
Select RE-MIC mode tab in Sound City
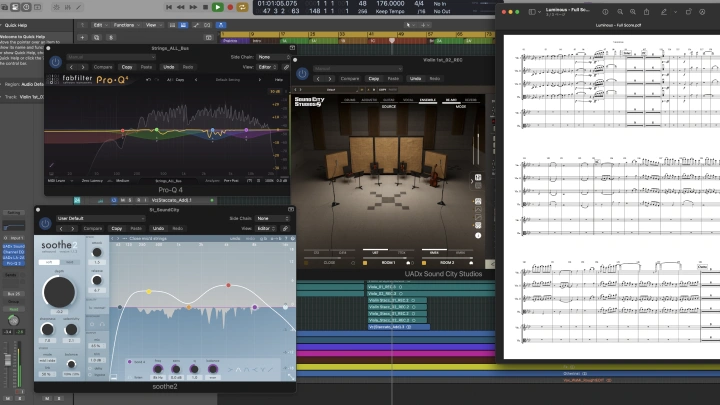point(451,100)
